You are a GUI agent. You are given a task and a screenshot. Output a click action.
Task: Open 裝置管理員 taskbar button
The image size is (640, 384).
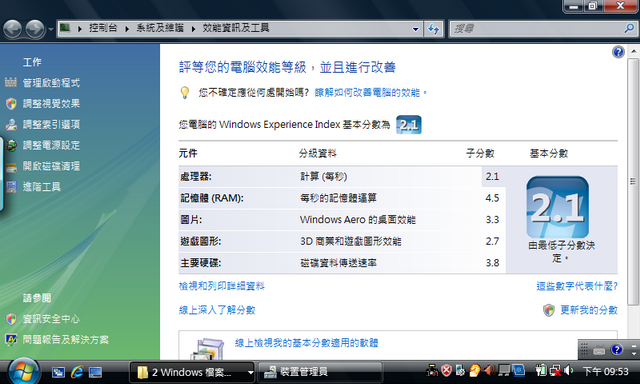click(x=320, y=372)
